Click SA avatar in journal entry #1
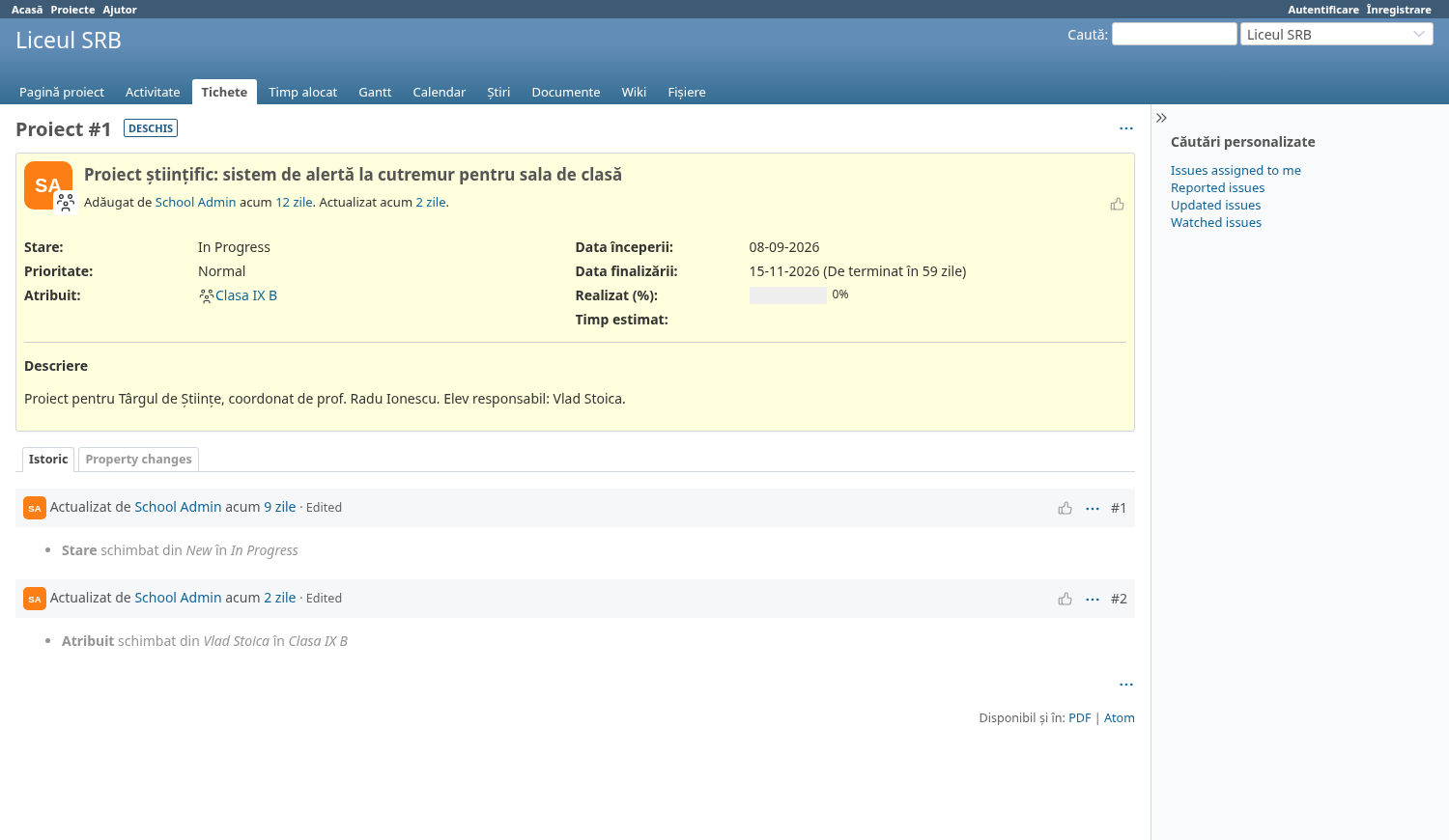Image resolution: width=1449 pixels, height=840 pixels. pos(35,508)
